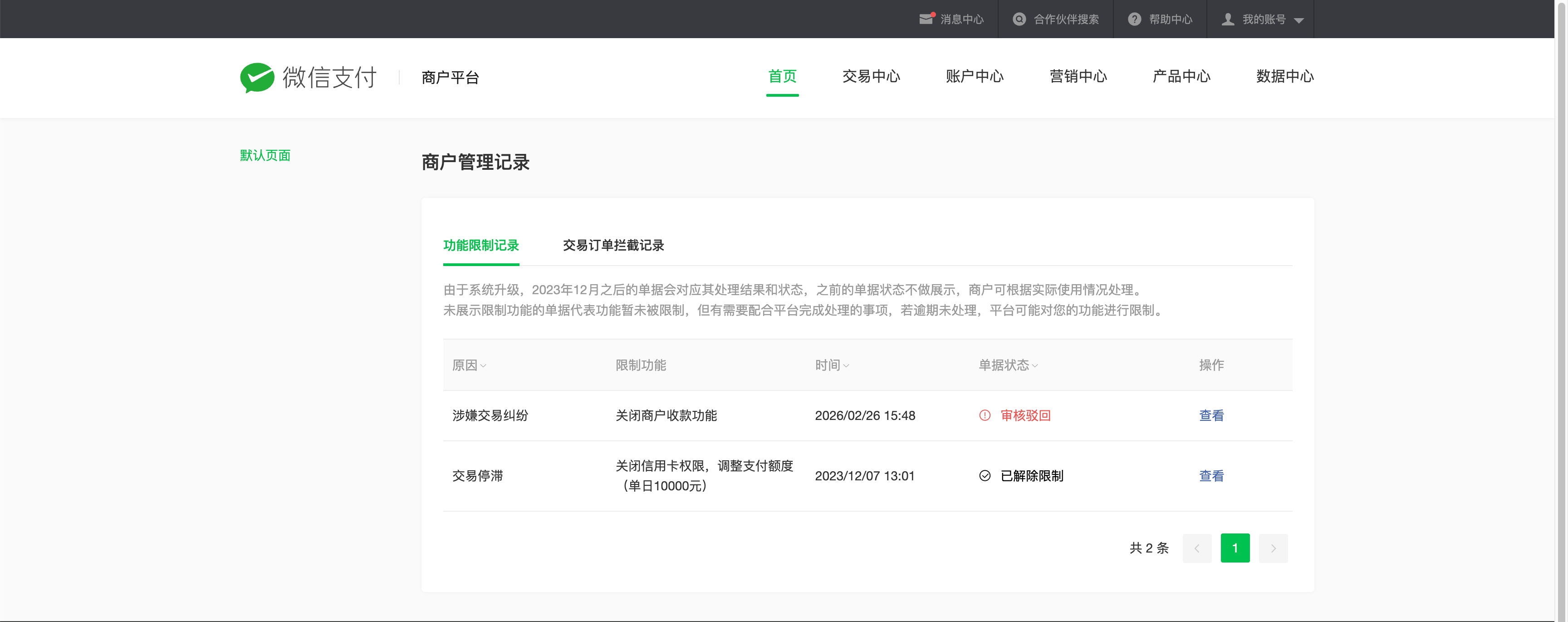Screen dimensions: 1568x622
Task: Open the 单据状态 column filter dropdown
Action: coord(1035,366)
